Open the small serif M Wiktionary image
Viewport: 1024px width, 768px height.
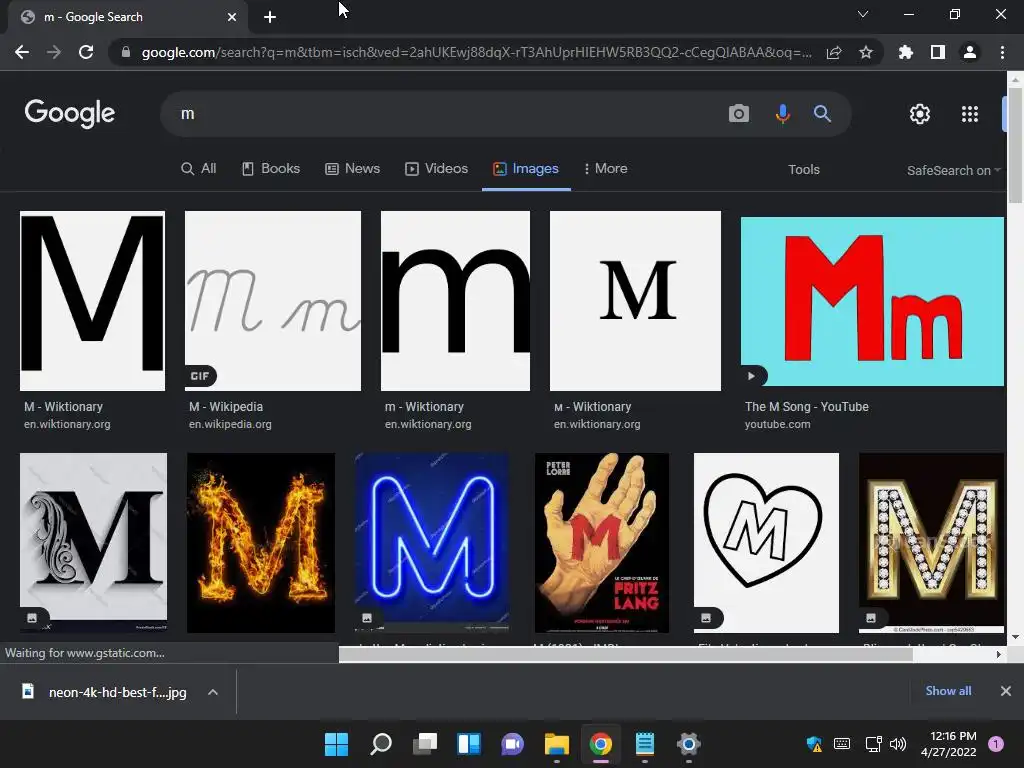click(635, 300)
